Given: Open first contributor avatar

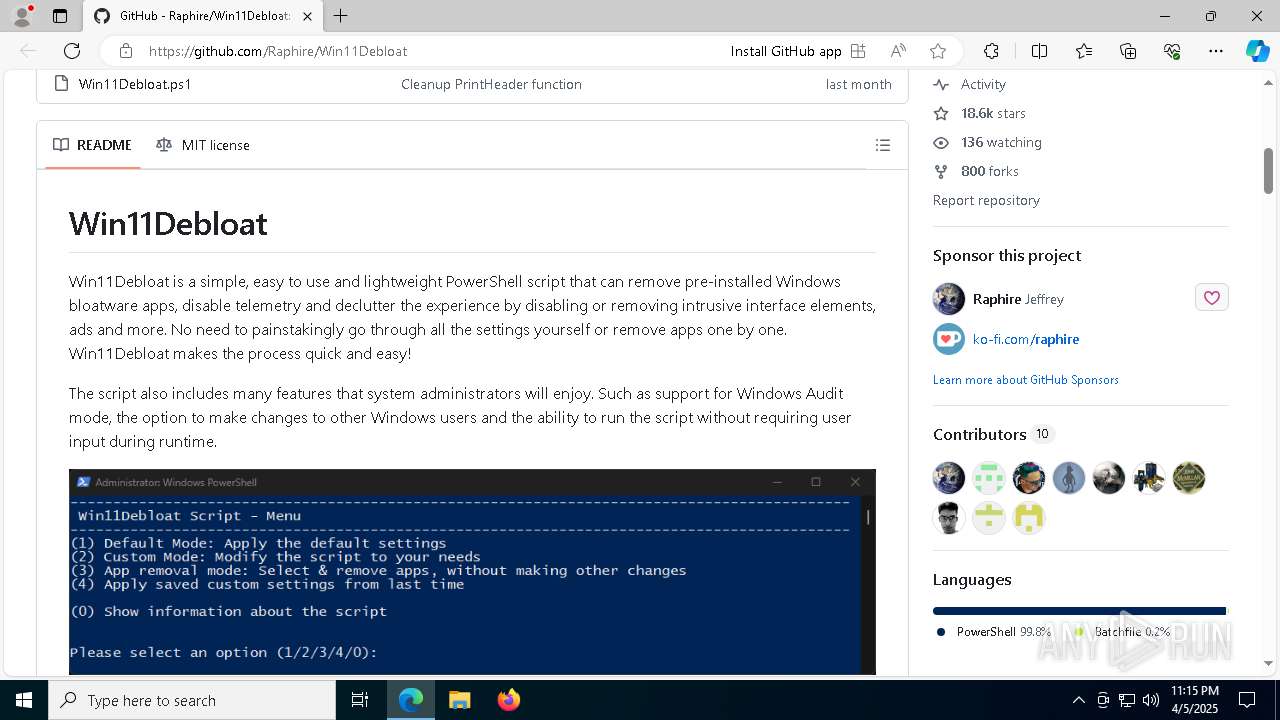Looking at the screenshot, I should 949,478.
